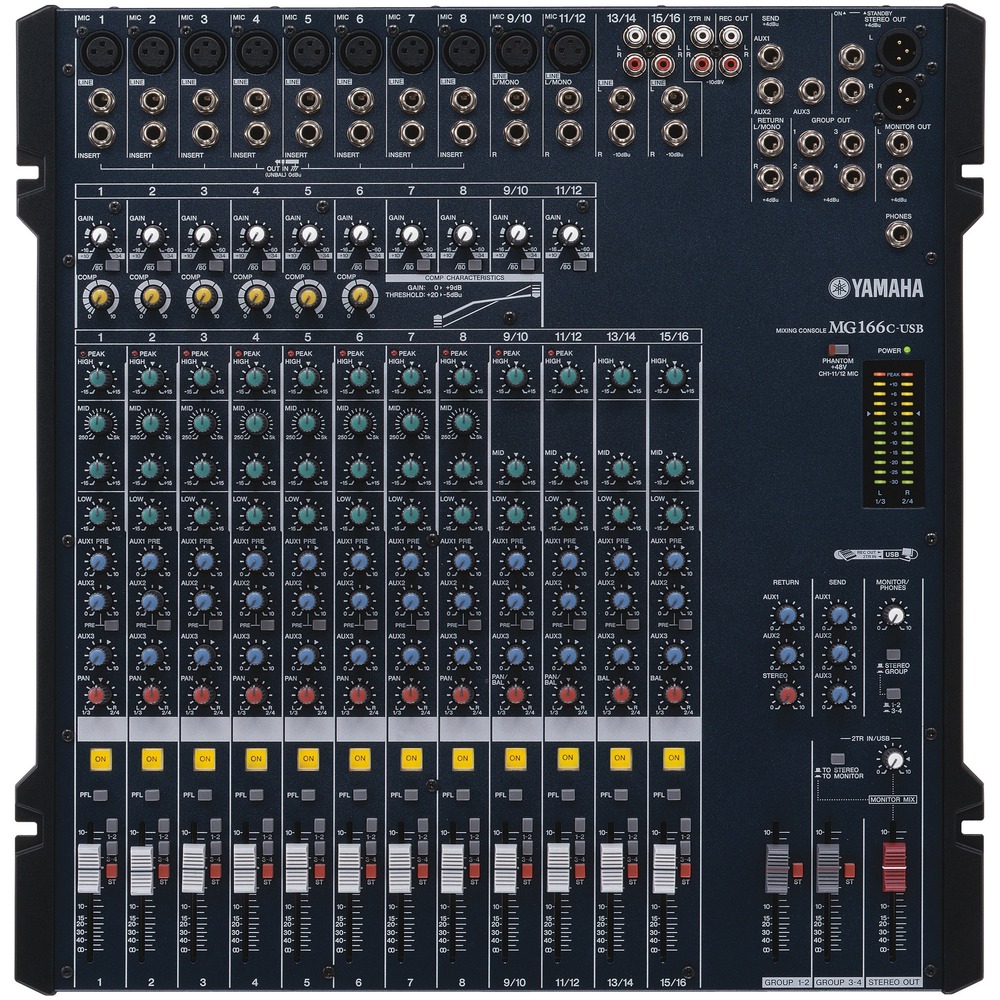Toggle the 1-2 / 3-4 group monitor switch
Screen dimensions: 1000x1000
pyautogui.click(x=893, y=693)
